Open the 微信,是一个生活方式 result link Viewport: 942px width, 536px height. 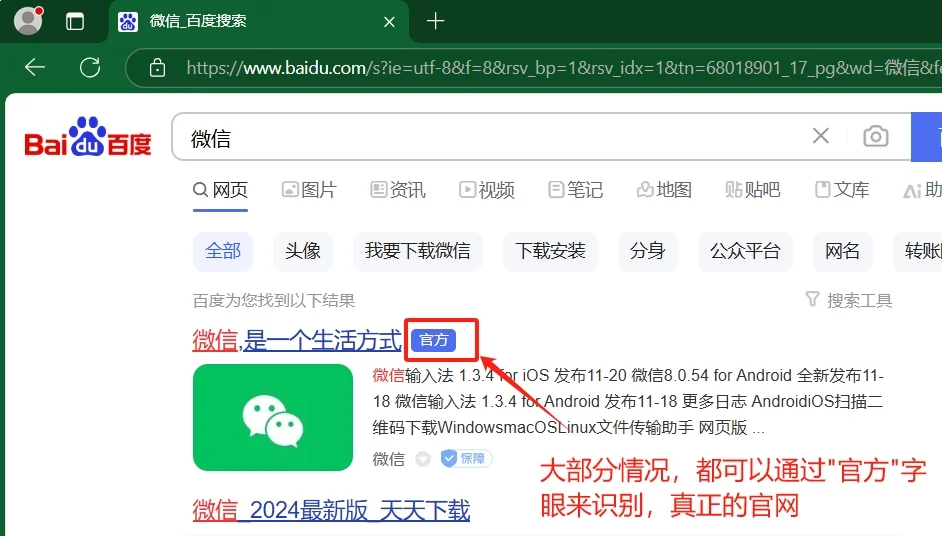pos(297,341)
